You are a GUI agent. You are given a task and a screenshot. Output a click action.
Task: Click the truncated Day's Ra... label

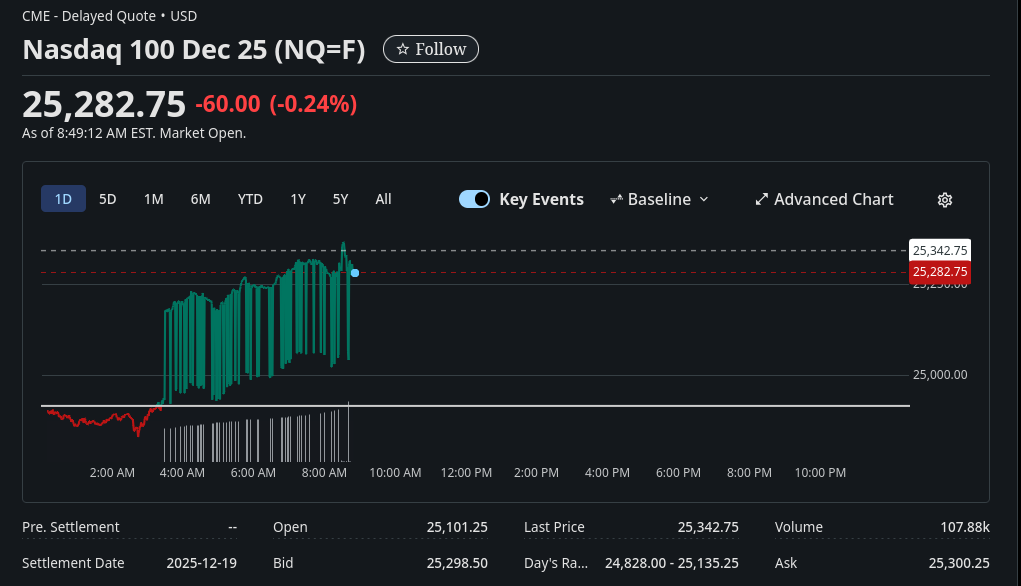[x=556, y=563]
